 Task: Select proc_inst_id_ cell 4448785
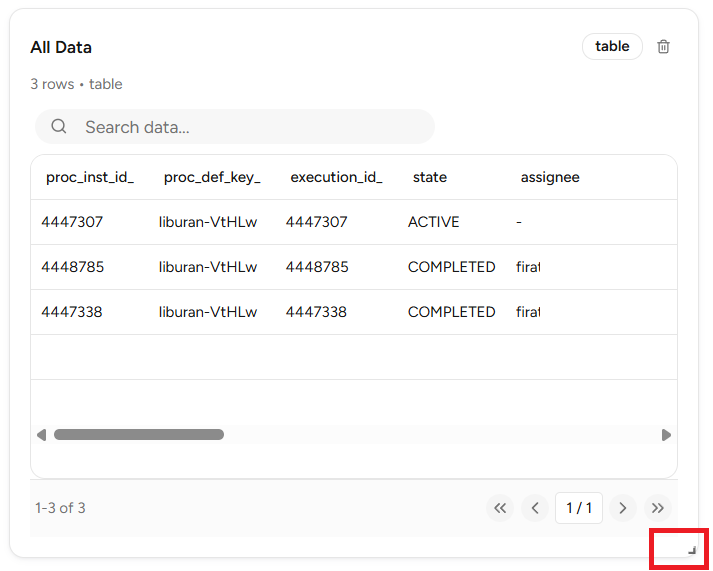tap(72, 267)
